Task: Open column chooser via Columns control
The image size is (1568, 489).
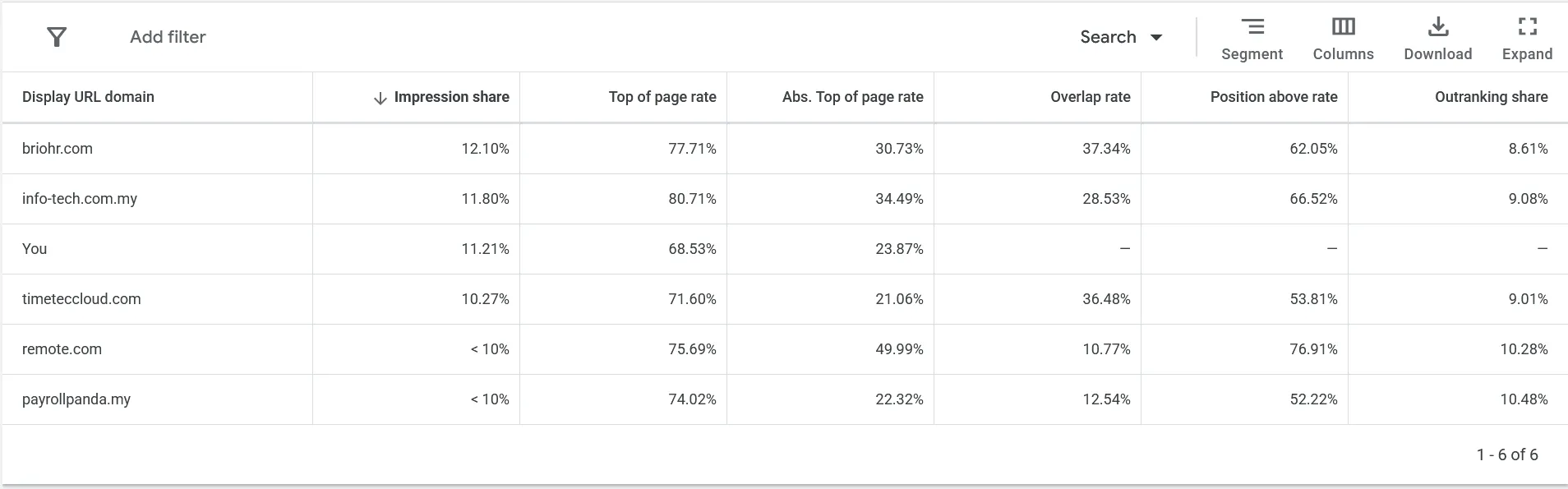Action: (1342, 37)
